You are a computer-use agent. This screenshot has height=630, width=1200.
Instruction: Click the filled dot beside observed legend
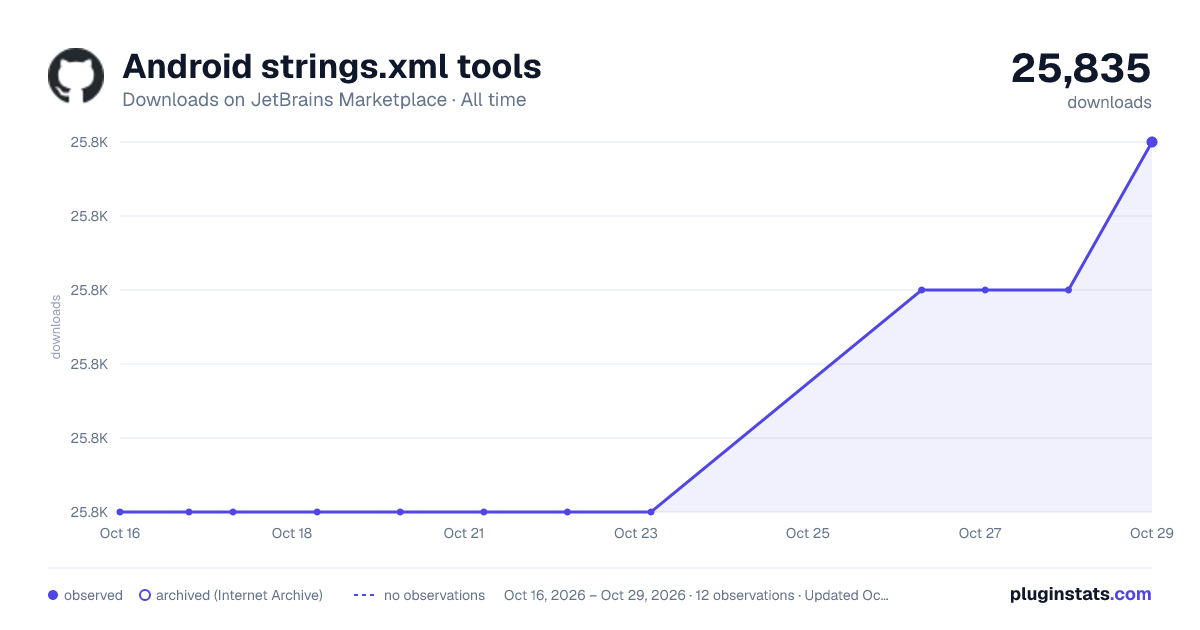click(x=53, y=595)
